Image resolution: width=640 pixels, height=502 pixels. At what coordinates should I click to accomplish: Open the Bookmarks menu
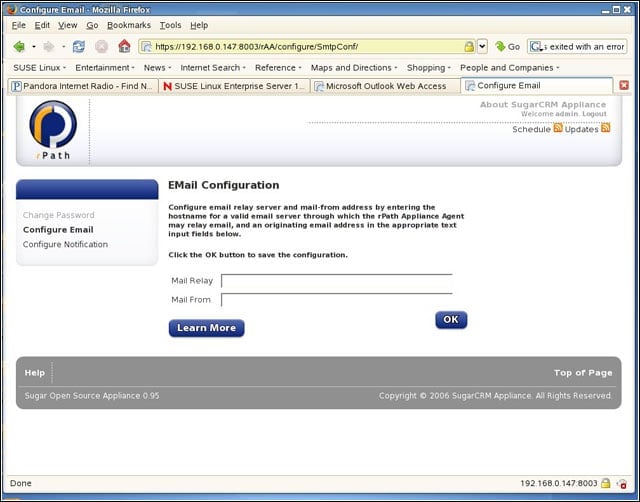coord(129,25)
